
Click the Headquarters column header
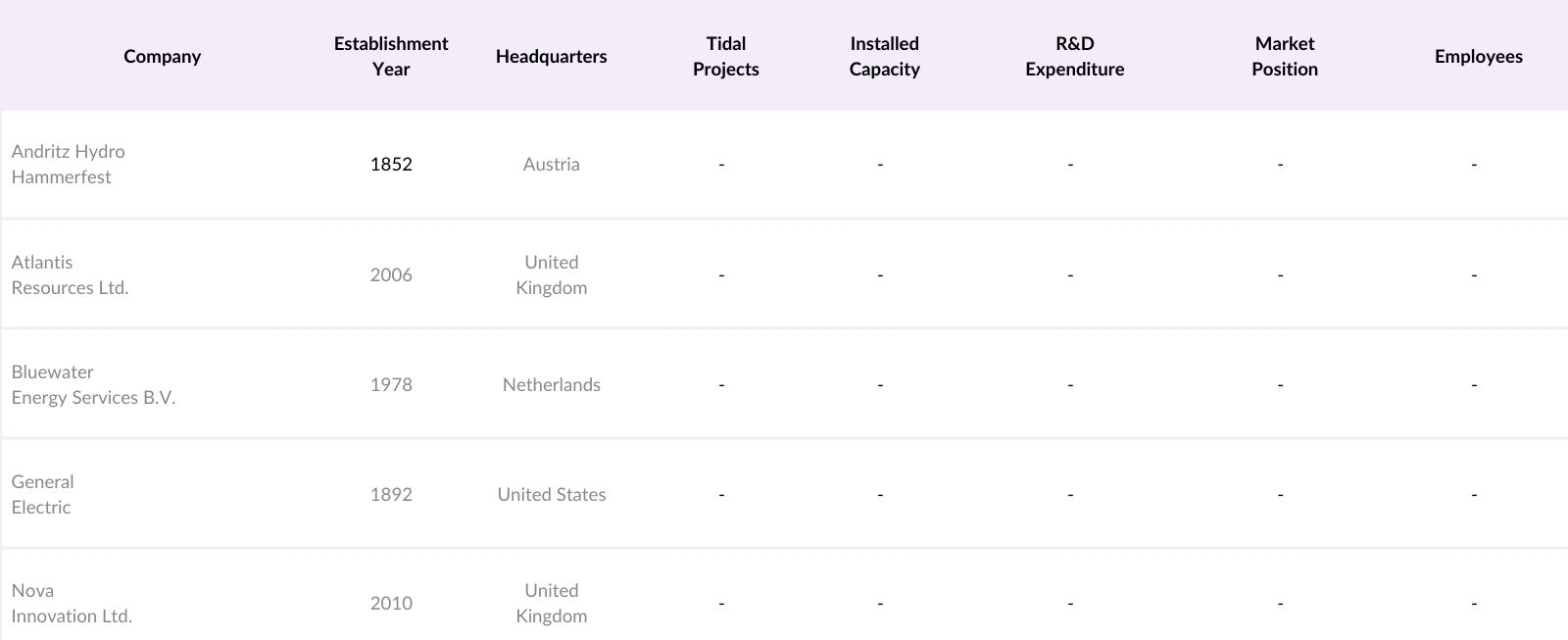point(551,56)
